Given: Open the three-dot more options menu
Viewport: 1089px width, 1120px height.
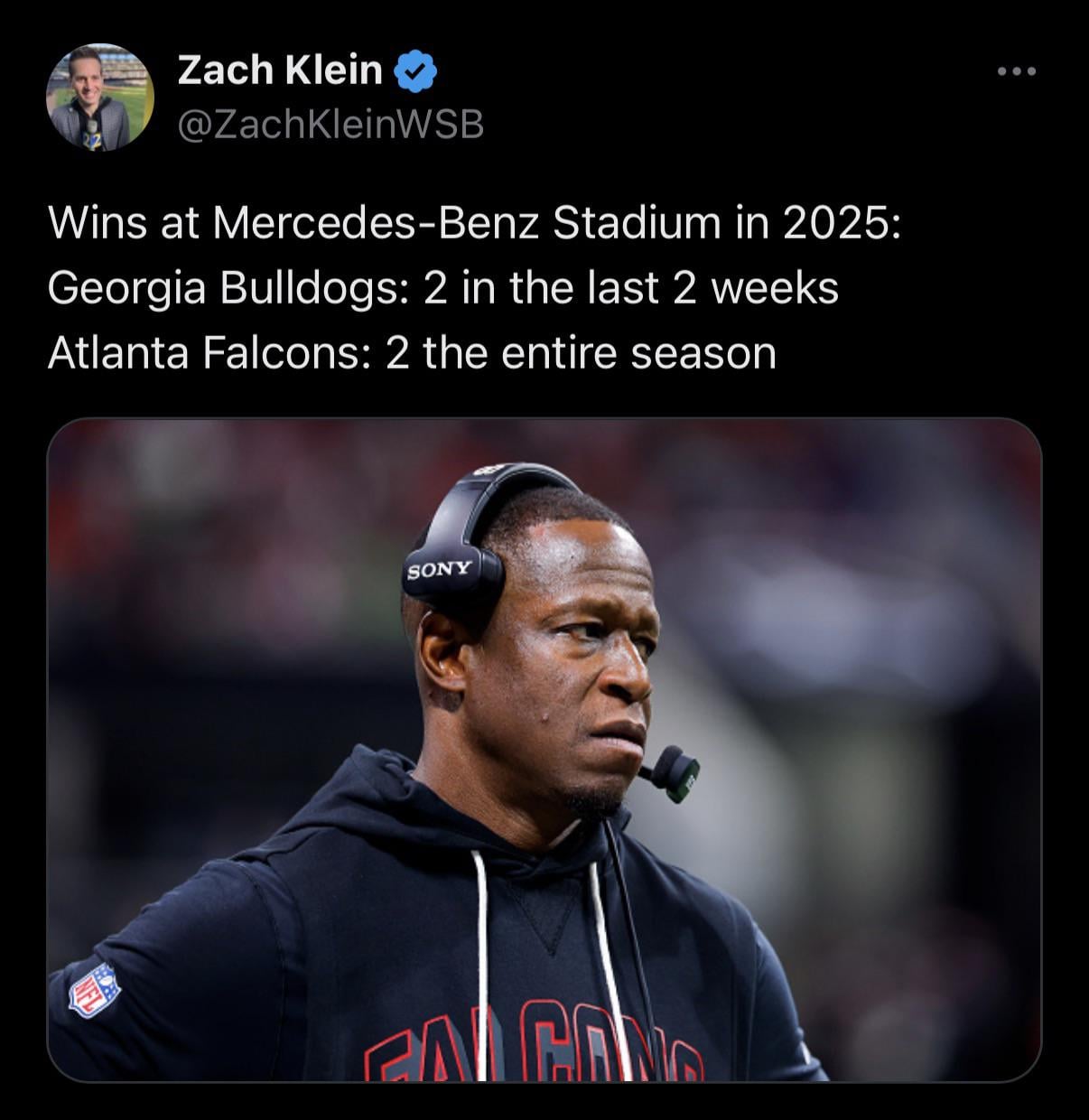Looking at the screenshot, I should tap(1017, 71).
